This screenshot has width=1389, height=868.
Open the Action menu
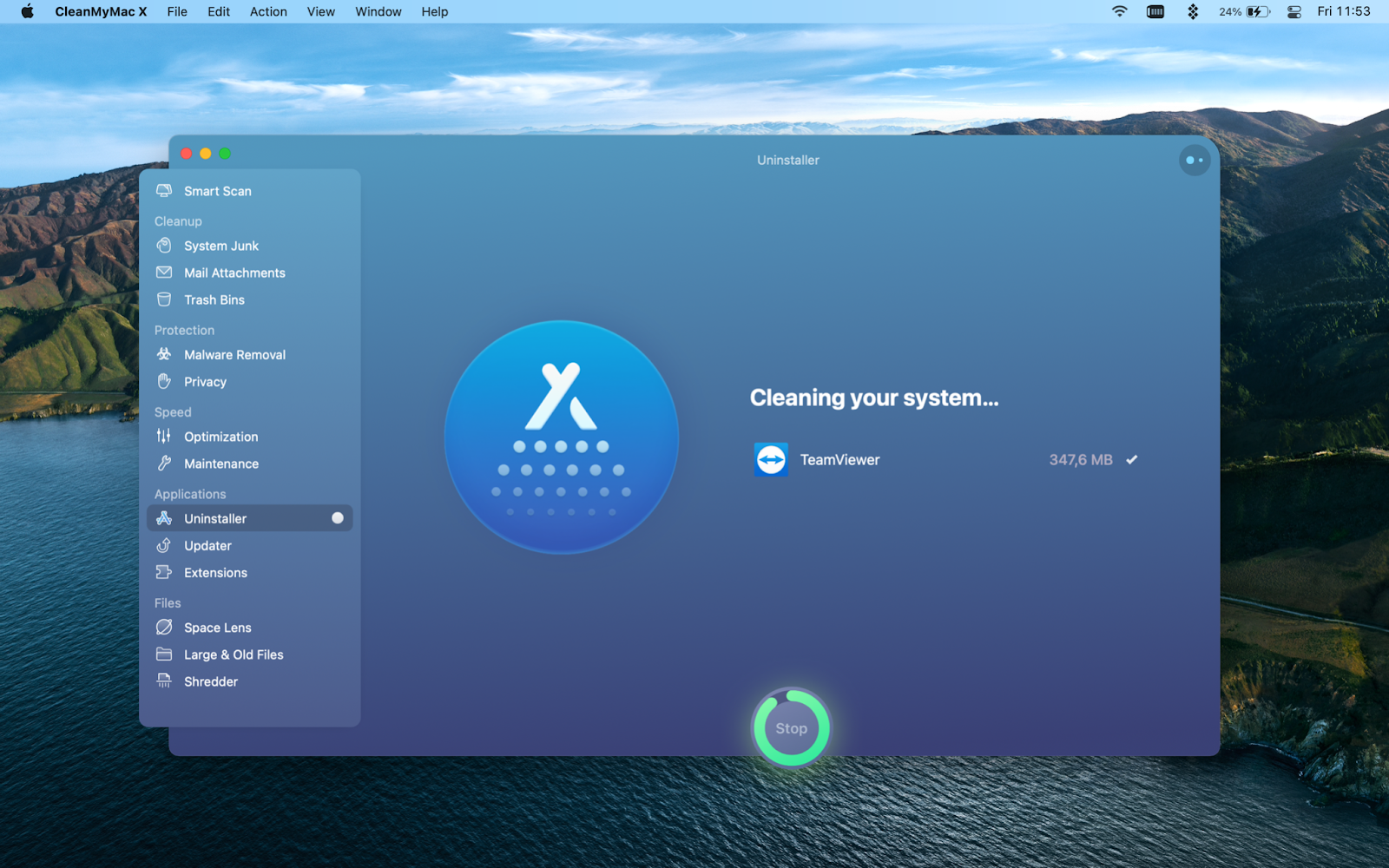(x=268, y=11)
